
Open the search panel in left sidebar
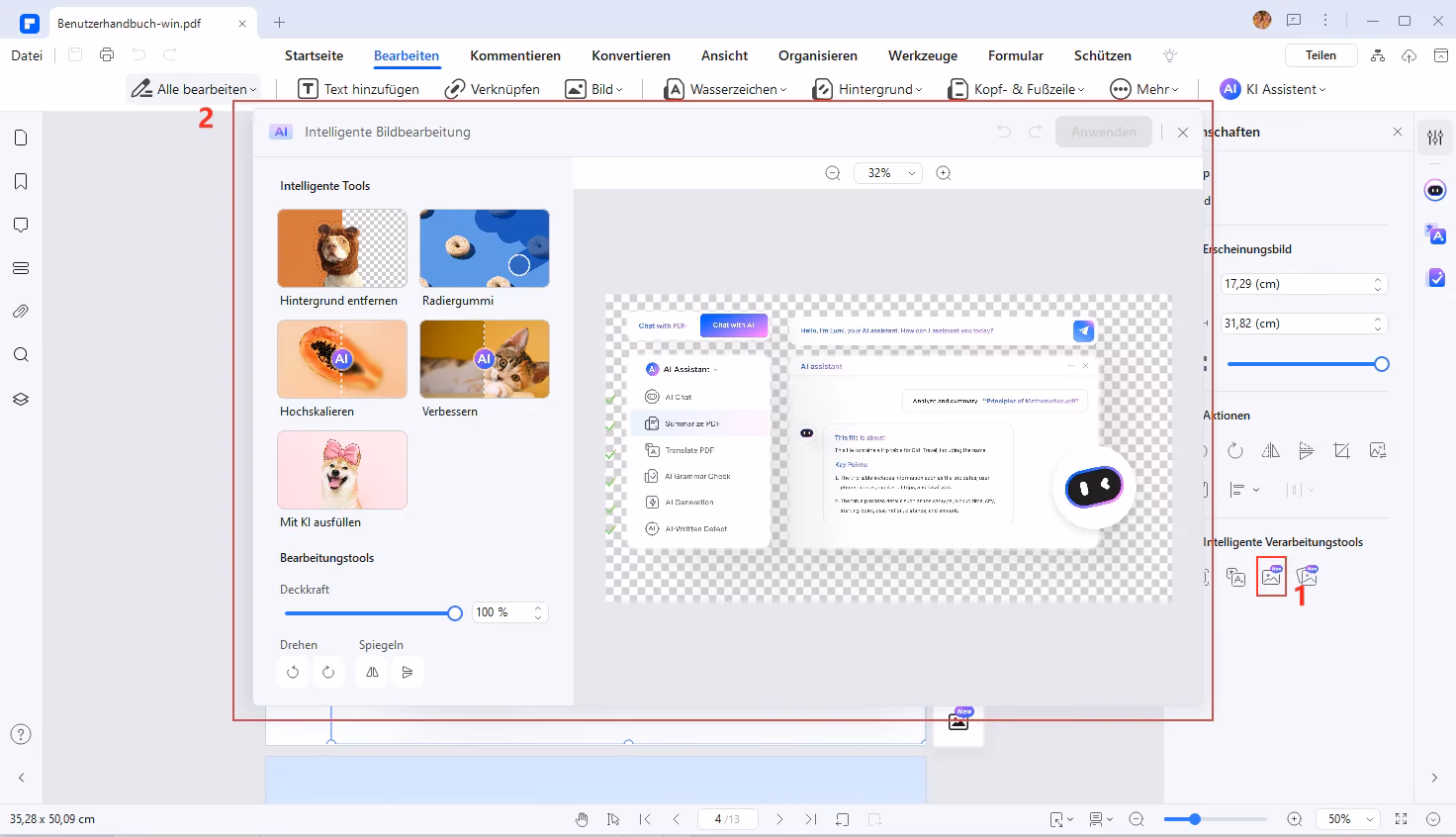click(x=21, y=355)
